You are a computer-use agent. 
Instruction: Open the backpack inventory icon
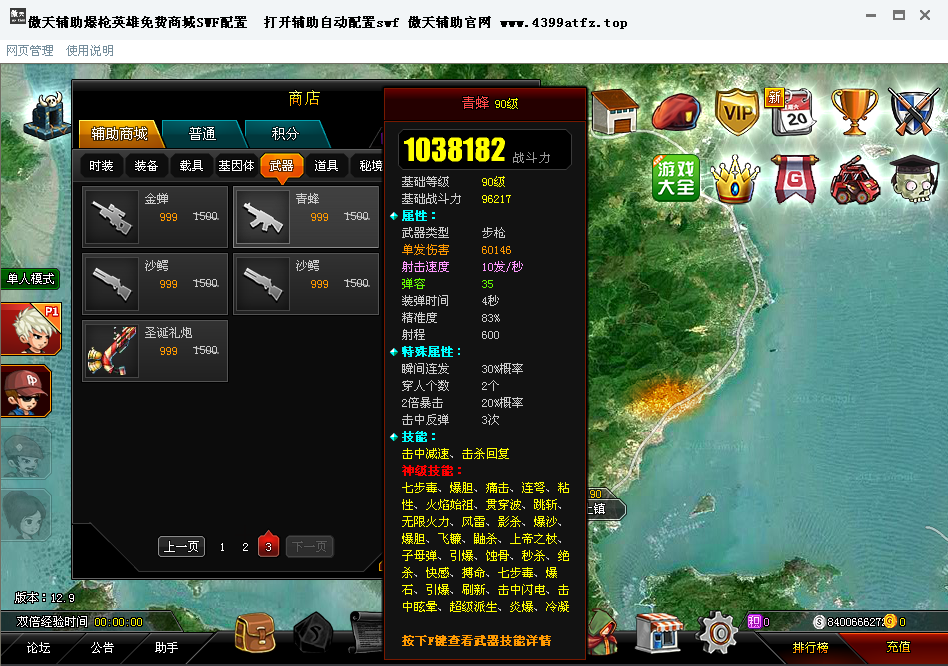click(x=255, y=633)
